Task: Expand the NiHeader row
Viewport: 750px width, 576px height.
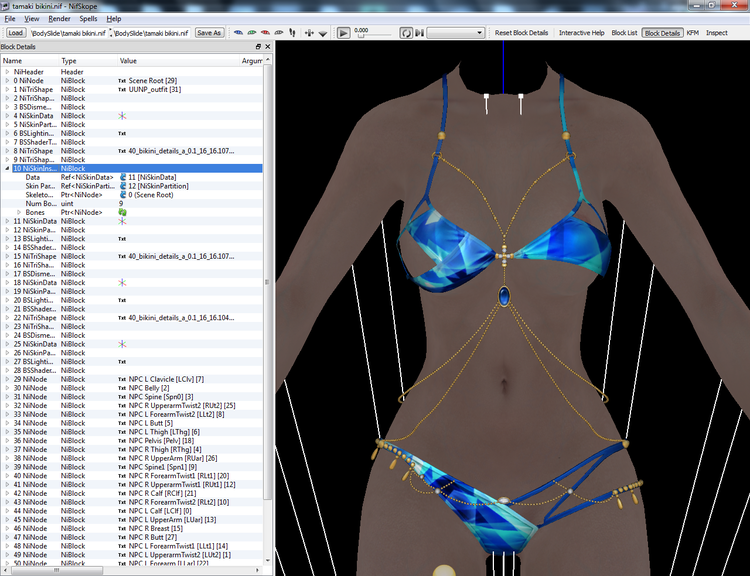Action: (7, 72)
